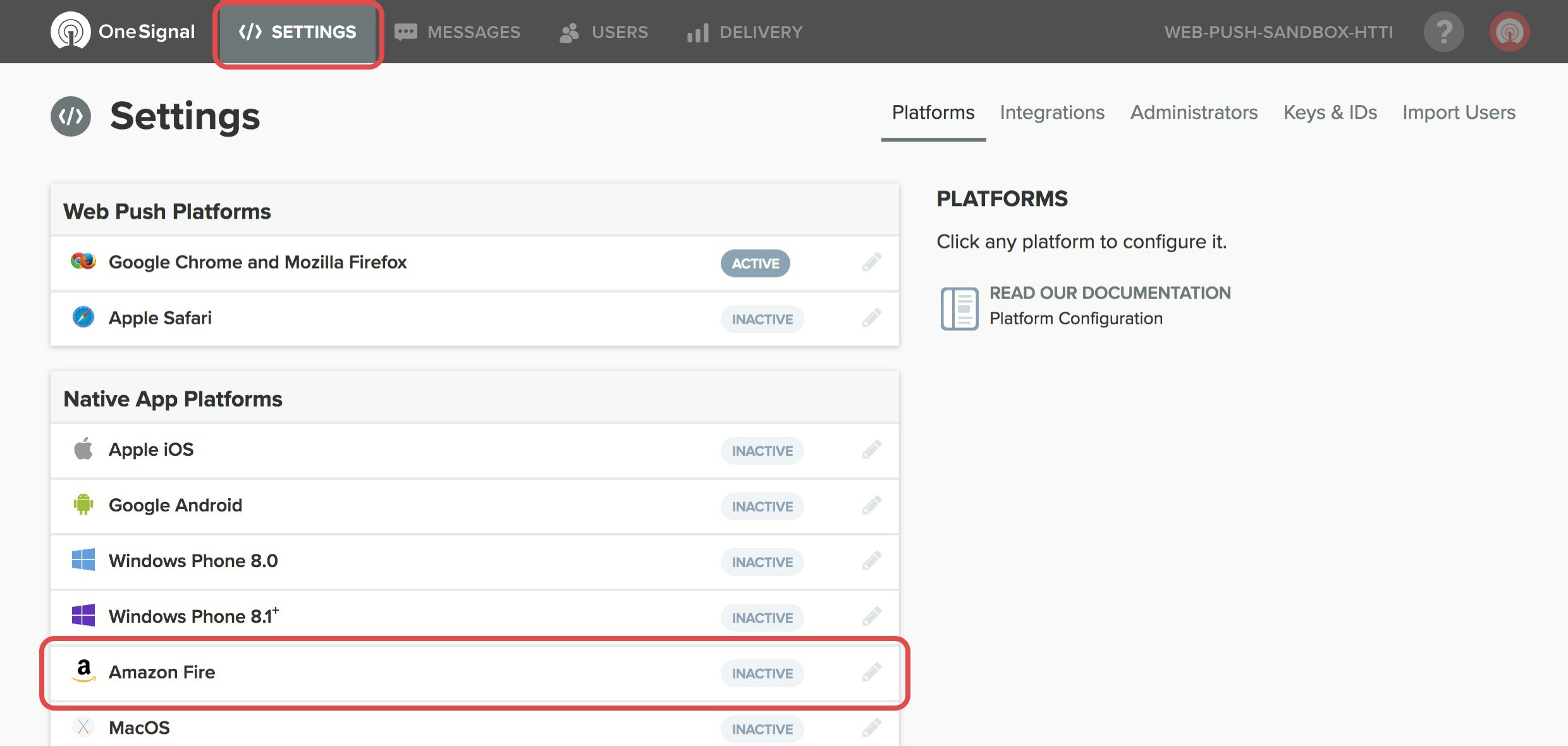This screenshot has width=1568, height=746.
Task: Open the red account avatar icon
Action: click(1510, 32)
